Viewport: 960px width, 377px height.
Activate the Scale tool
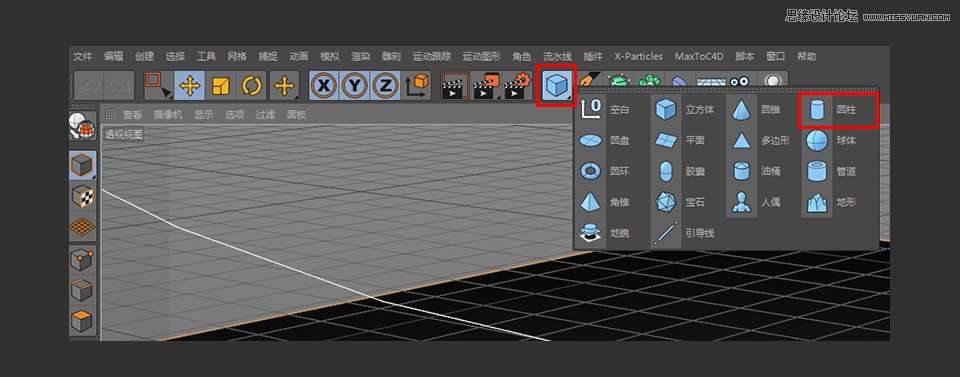pyautogui.click(x=220, y=86)
